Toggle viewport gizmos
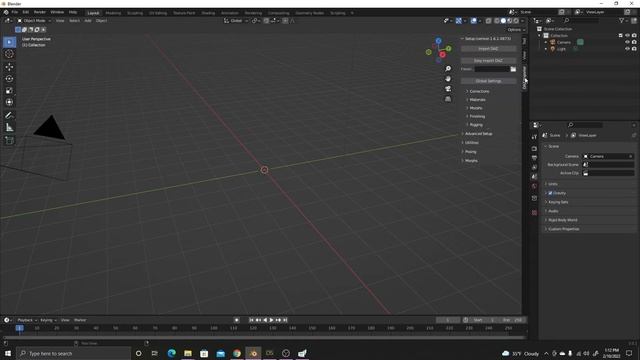 (459, 21)
